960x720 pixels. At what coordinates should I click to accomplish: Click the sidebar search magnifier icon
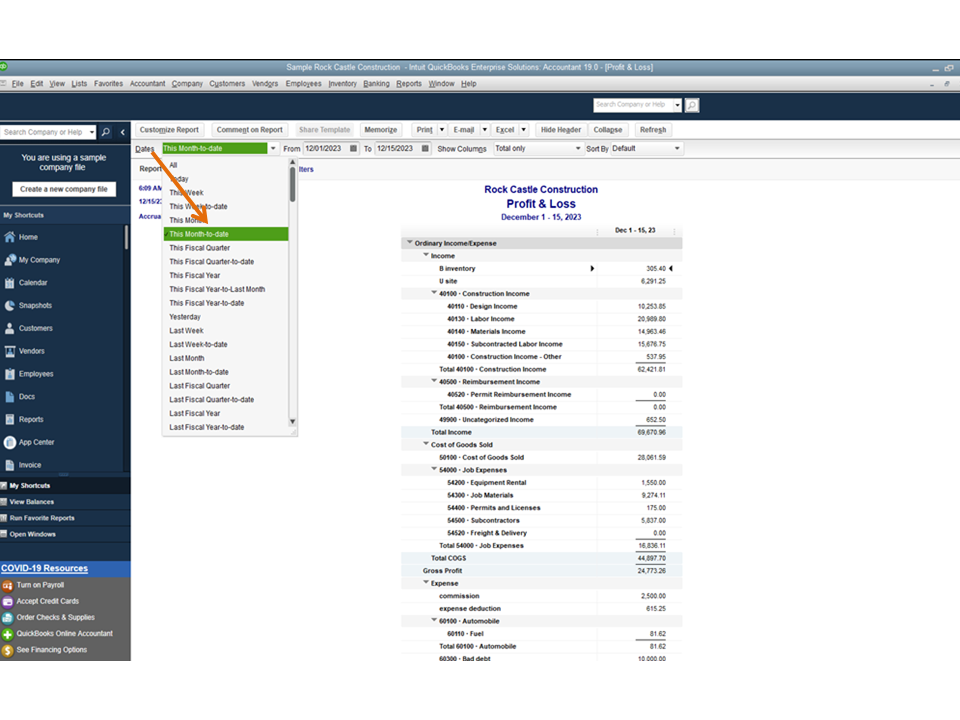[x=106, y=132]
